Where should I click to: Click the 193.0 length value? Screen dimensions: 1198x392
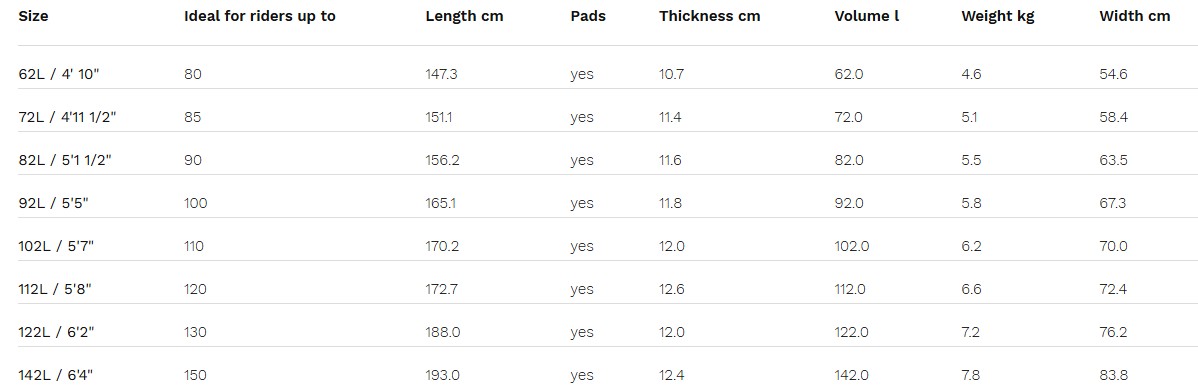442,375
